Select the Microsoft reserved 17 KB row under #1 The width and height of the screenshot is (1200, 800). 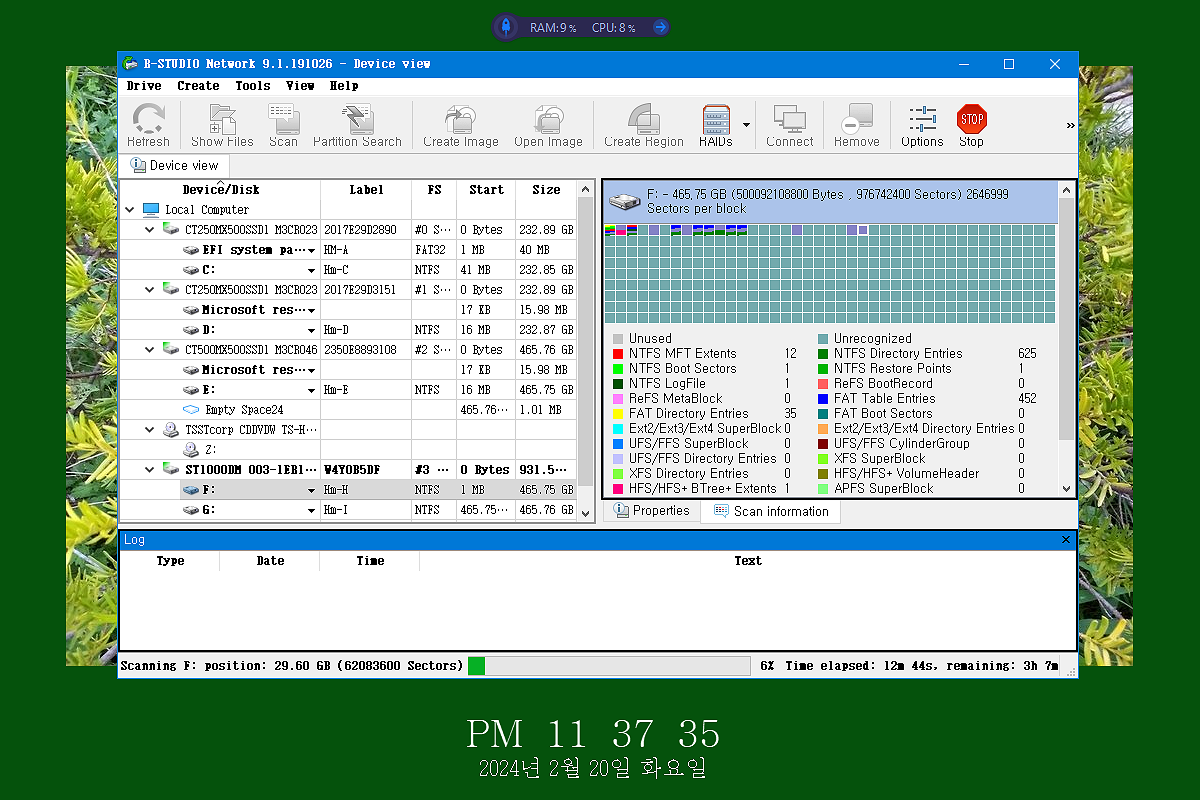(x=348, y=310)
